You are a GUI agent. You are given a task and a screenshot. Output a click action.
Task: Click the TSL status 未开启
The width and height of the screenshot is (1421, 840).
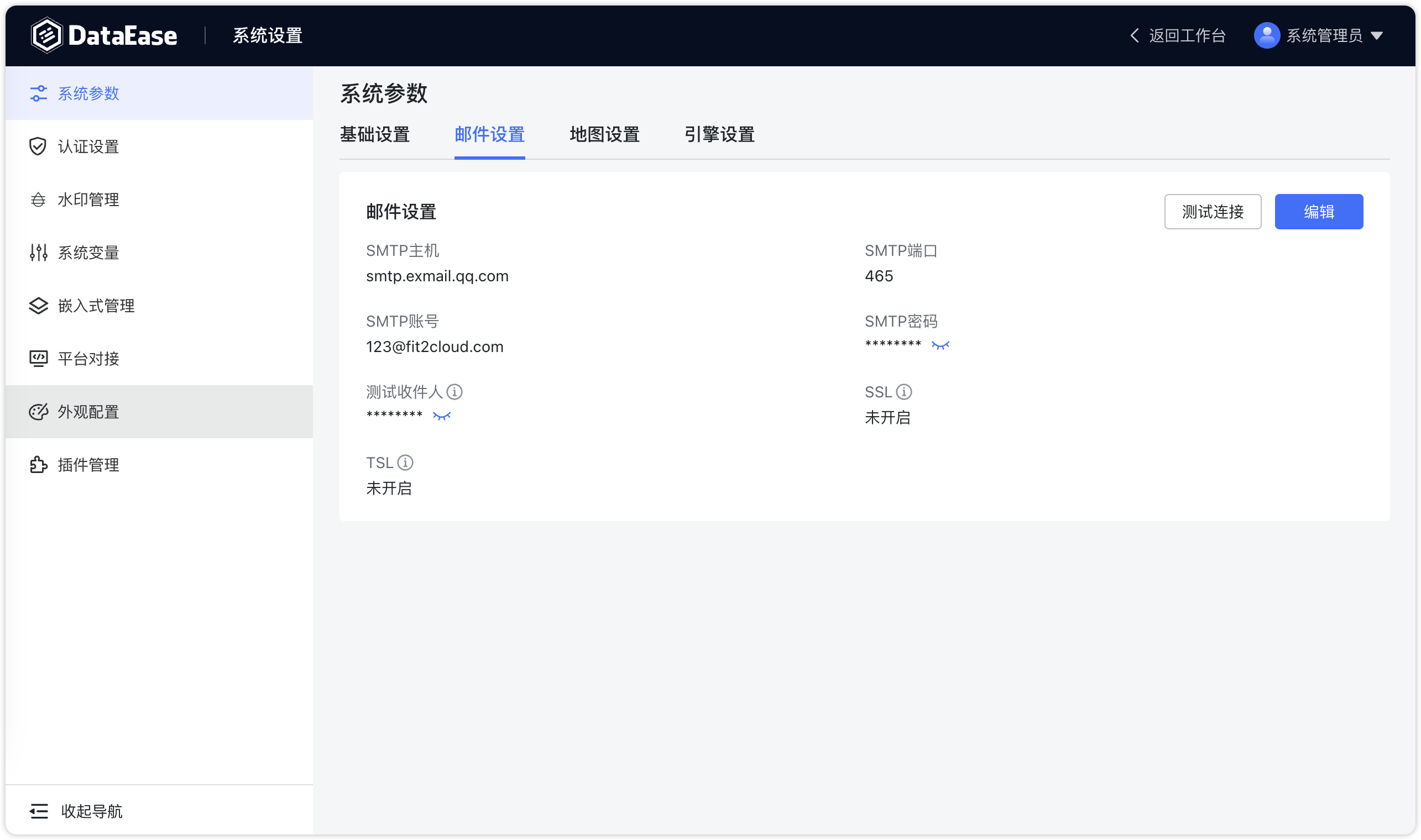[389, 488]
